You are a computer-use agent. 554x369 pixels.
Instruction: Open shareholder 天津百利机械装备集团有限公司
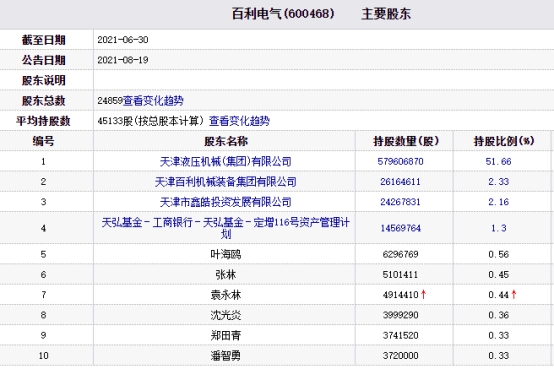tap(225, 182)
